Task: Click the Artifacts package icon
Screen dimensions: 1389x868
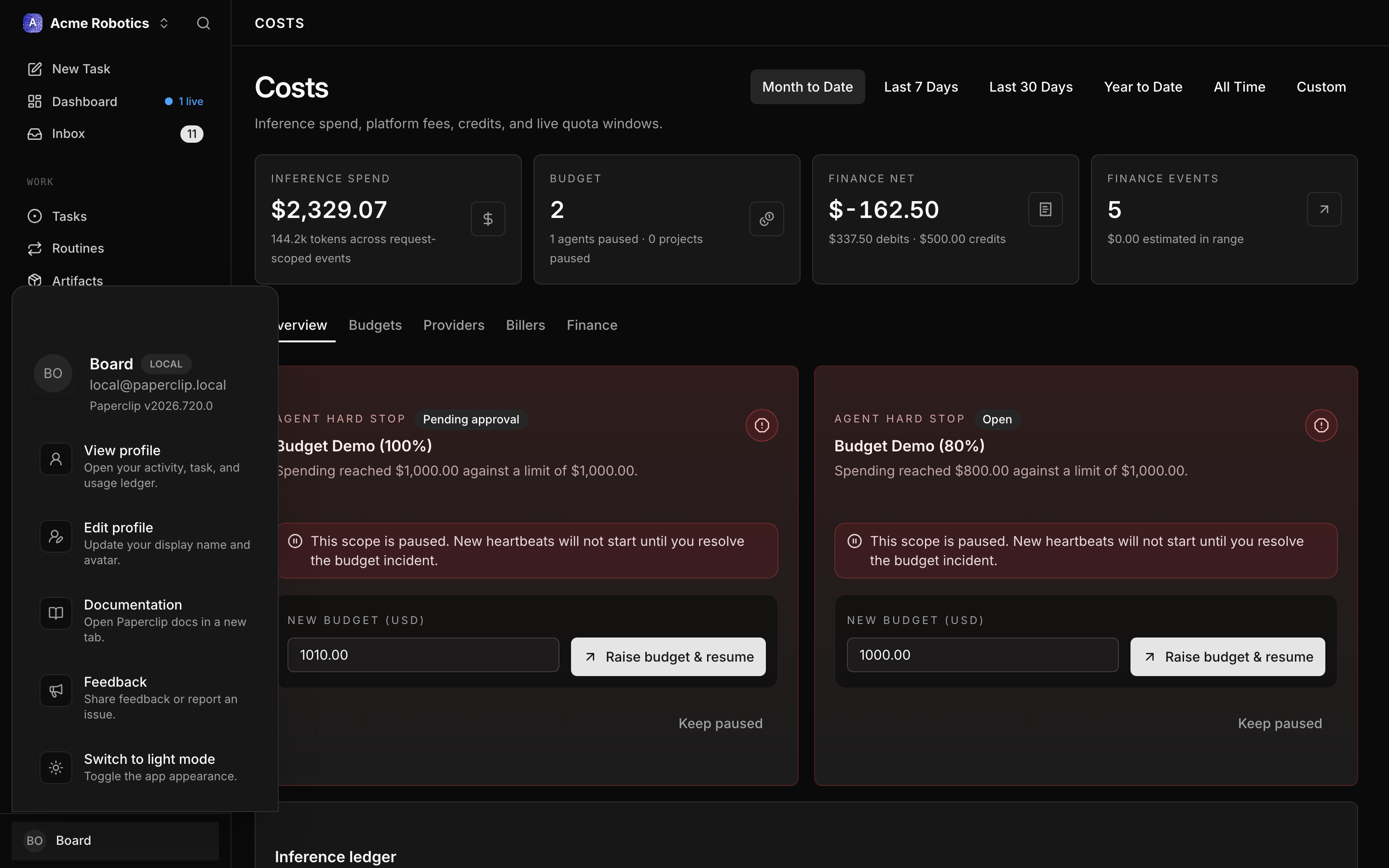Action: [35, 280]
